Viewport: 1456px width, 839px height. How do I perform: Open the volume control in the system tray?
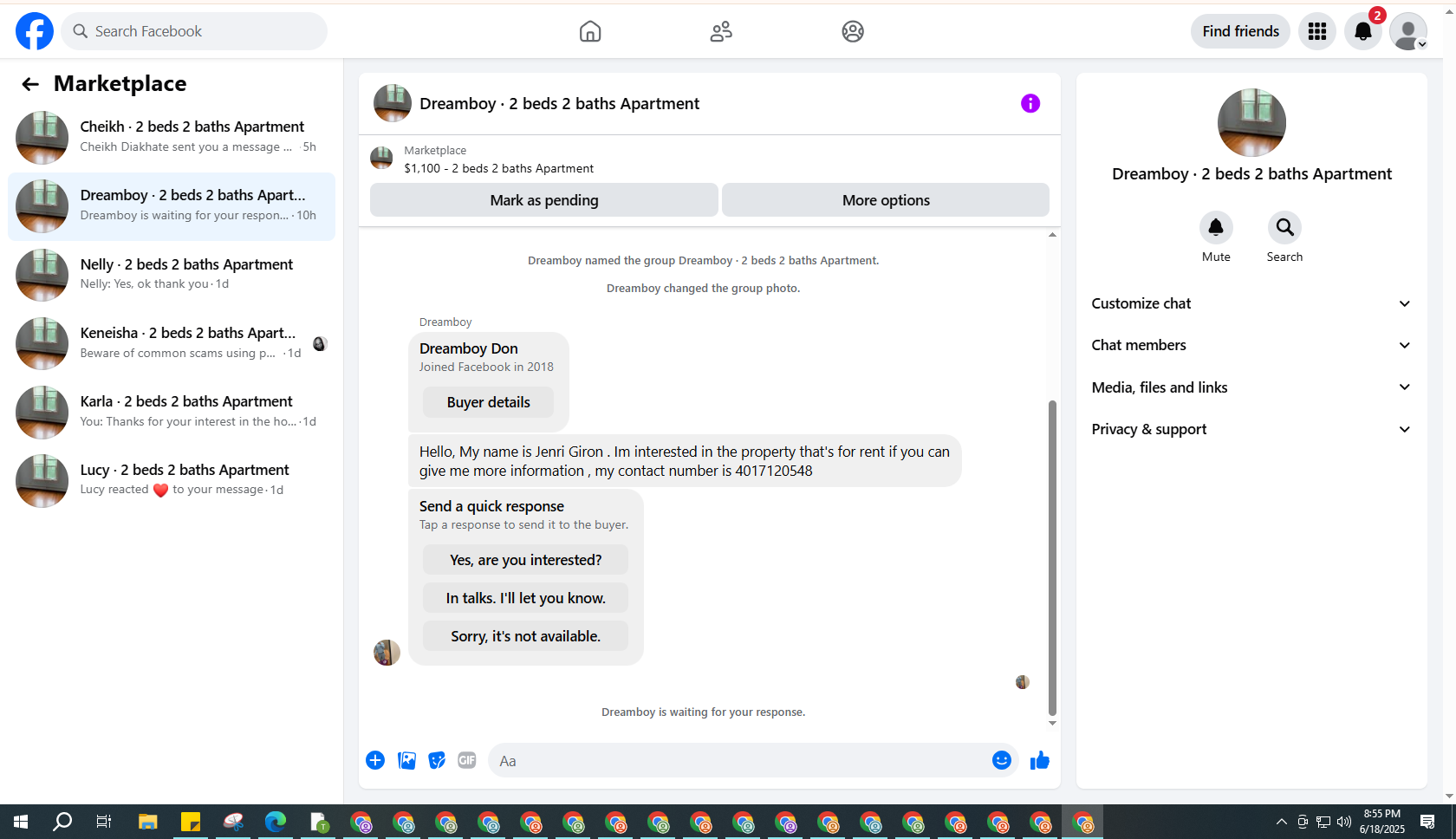1344,822
